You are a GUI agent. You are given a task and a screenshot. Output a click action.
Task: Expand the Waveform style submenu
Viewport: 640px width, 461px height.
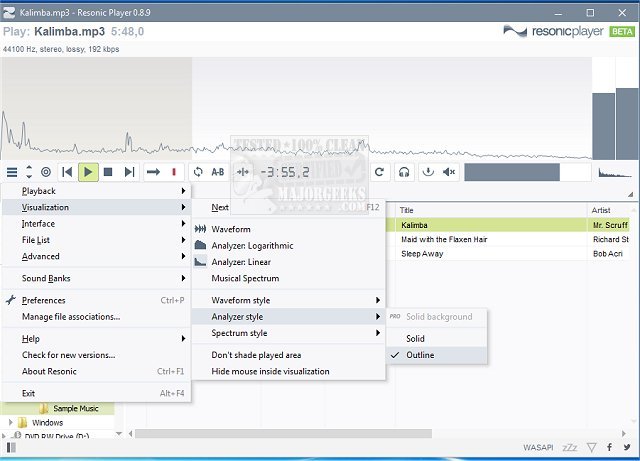pos(288,300)
